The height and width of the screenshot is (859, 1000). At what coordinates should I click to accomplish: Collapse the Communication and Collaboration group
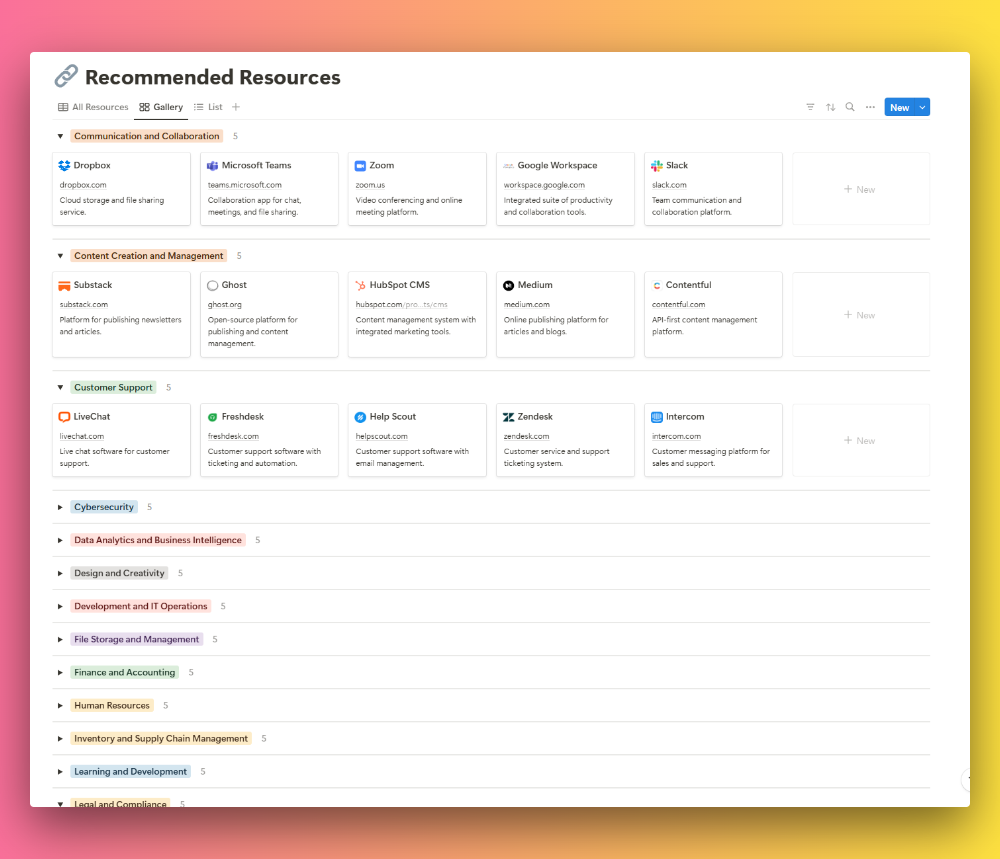[60, 136]
